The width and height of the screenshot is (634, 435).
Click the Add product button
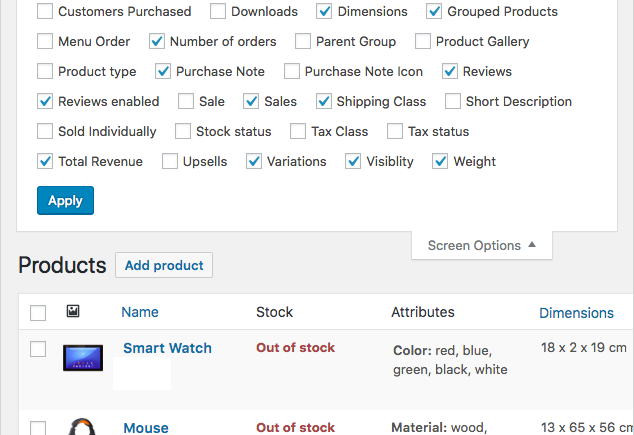164,265
